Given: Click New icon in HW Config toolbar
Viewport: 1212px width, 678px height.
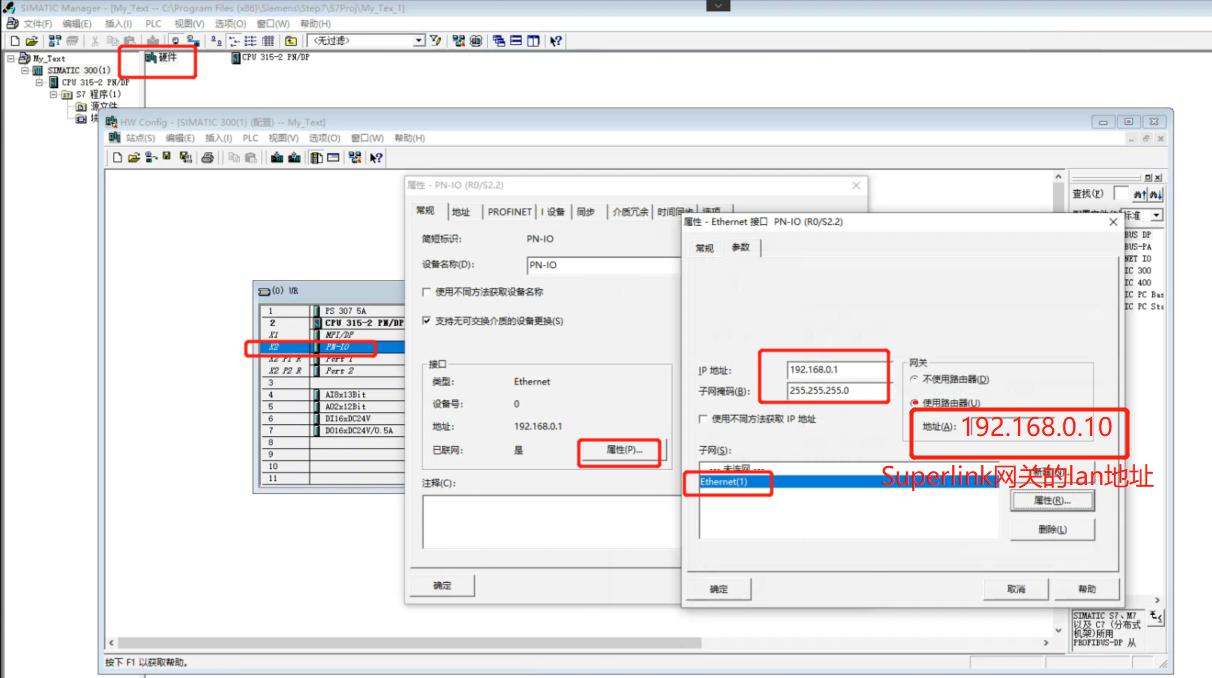Looking at the screenshot, I should [117, 157].
